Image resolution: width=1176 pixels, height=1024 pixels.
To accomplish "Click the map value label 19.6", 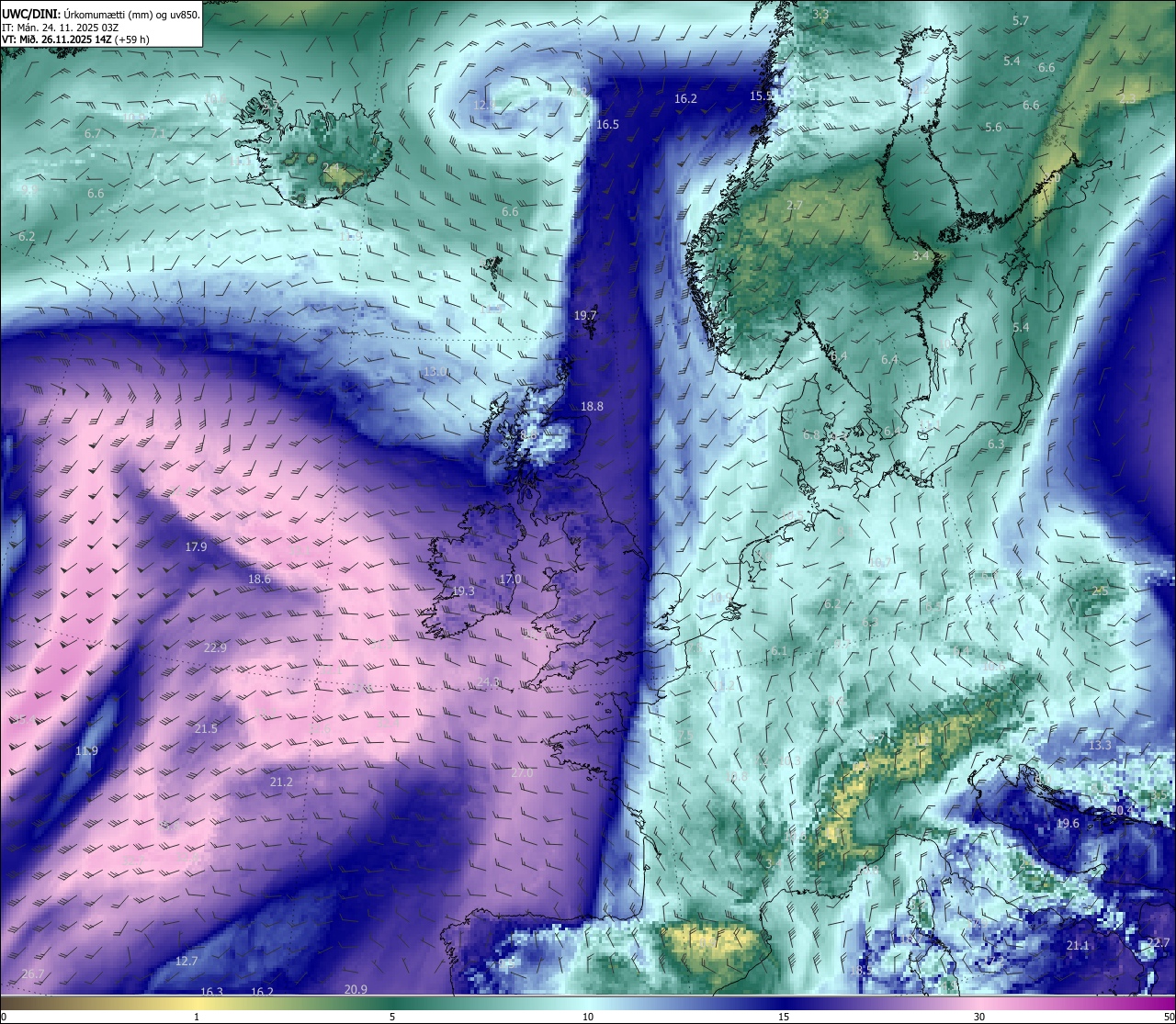I will click(x=1068, y=824).
